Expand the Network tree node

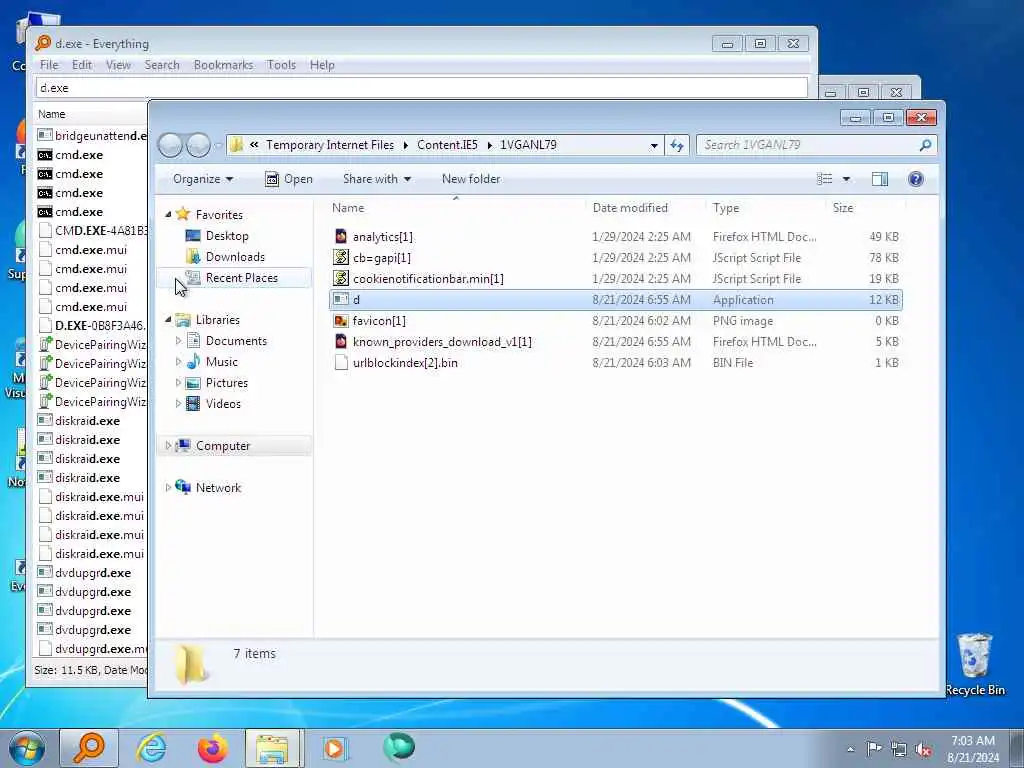coord(168,487)
